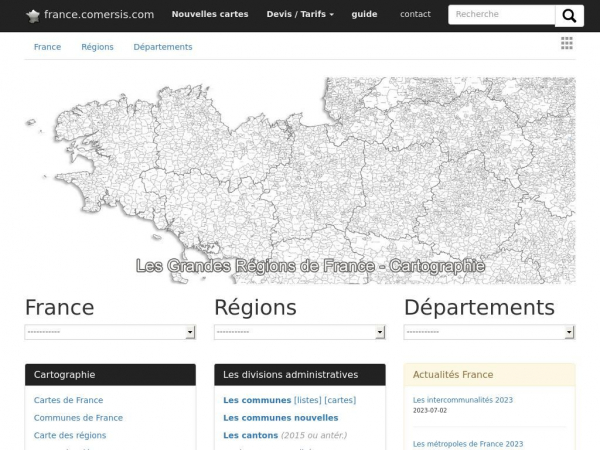Click the France star logo icon
This screenshot has width=600, height=450.
tap(33, 16)
